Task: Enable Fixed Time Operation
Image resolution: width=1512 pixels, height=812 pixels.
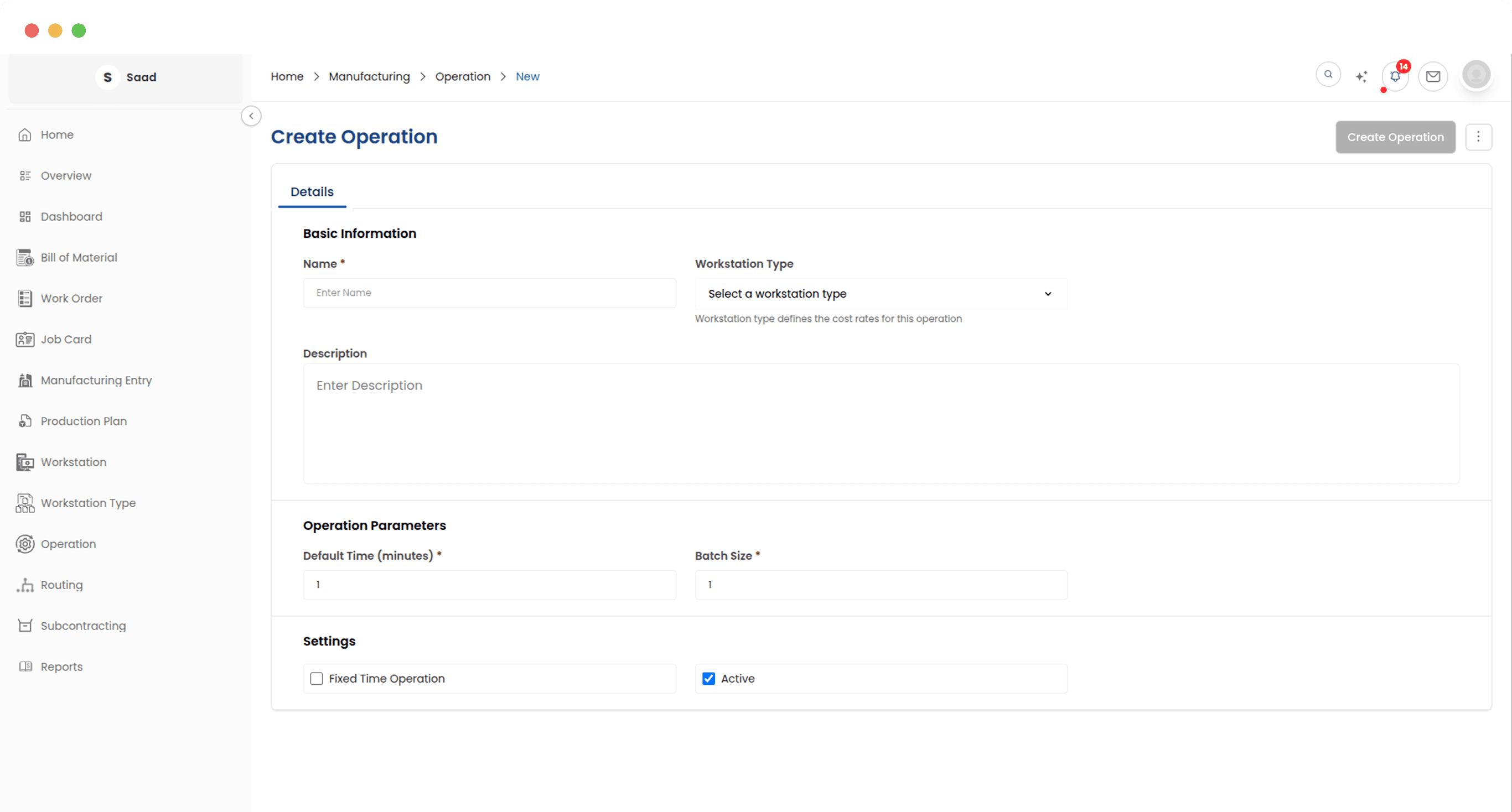Action: pos(317,678)
